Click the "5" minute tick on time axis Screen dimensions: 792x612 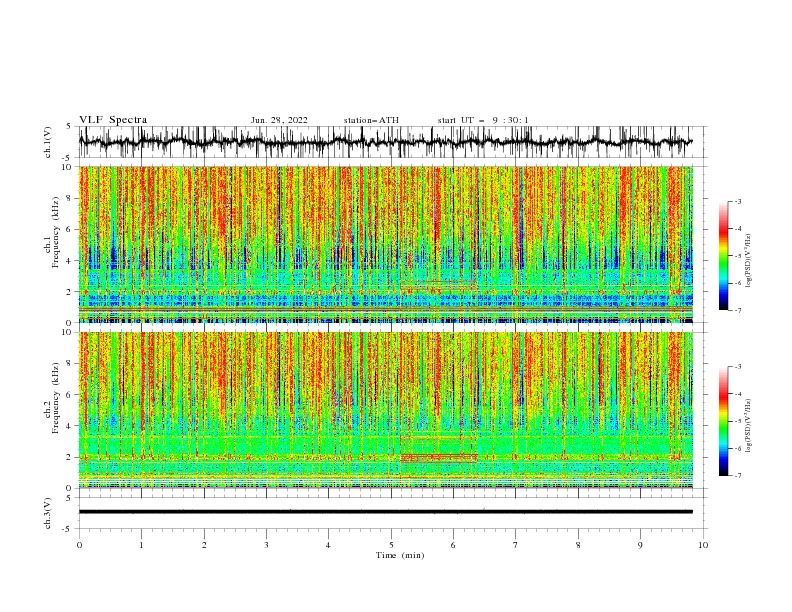click(391, 545)
